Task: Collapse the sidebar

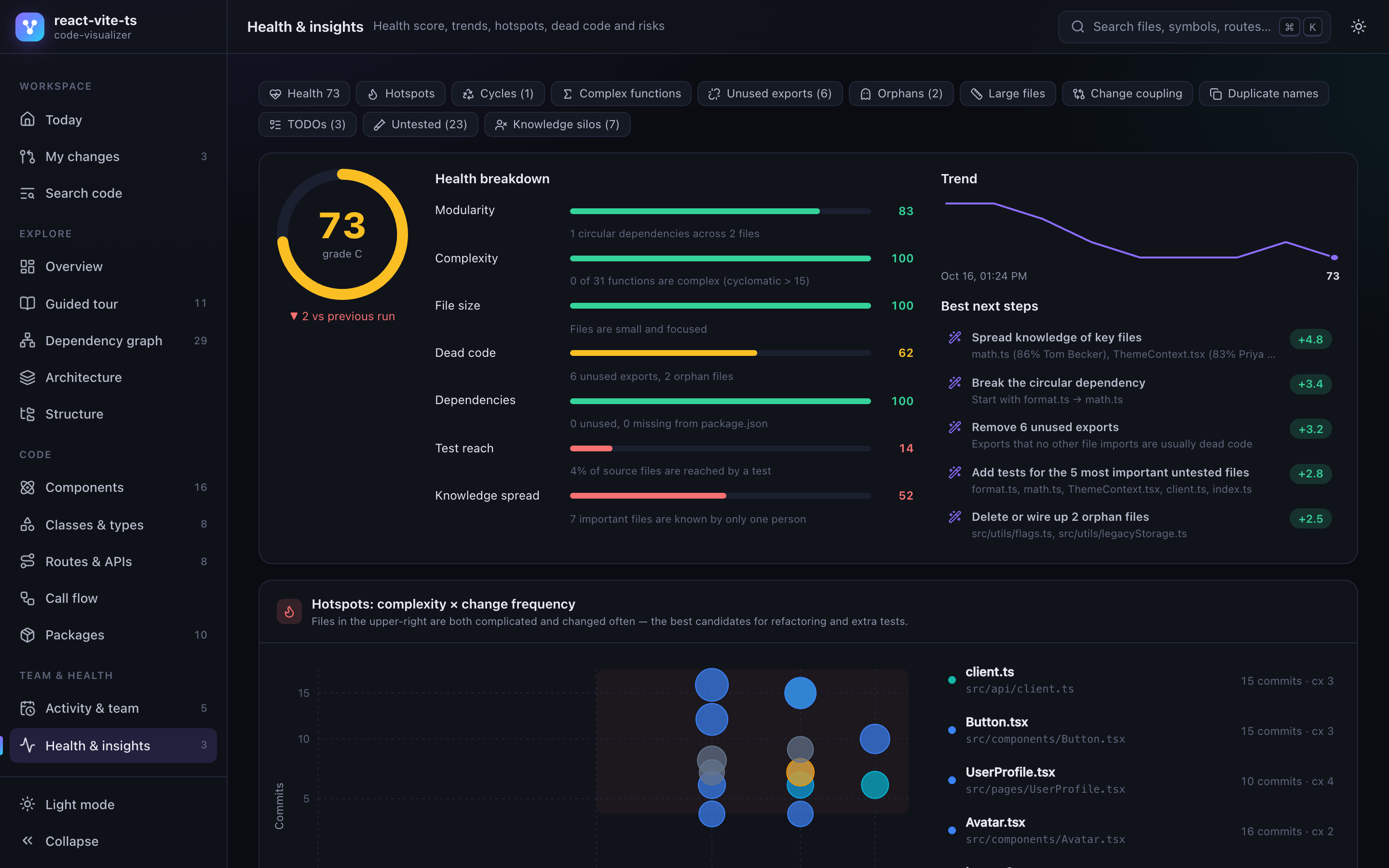Action: point(114,841)
